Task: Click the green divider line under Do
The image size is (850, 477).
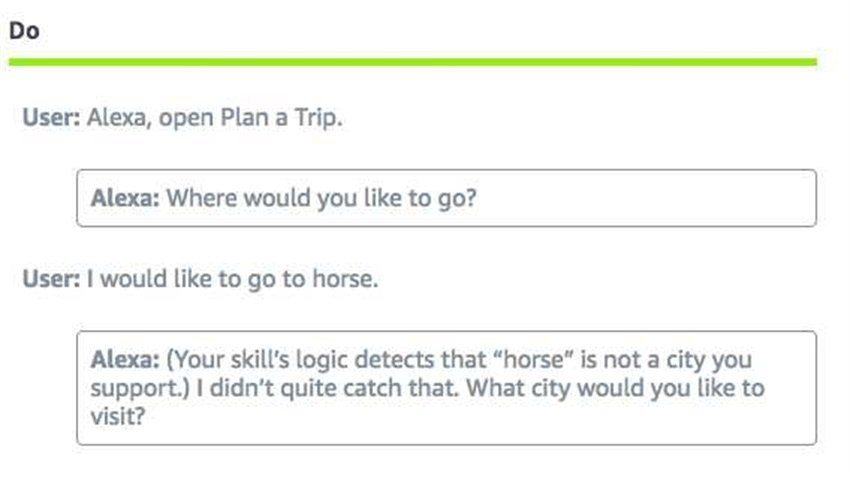Action: click(413, 62)
